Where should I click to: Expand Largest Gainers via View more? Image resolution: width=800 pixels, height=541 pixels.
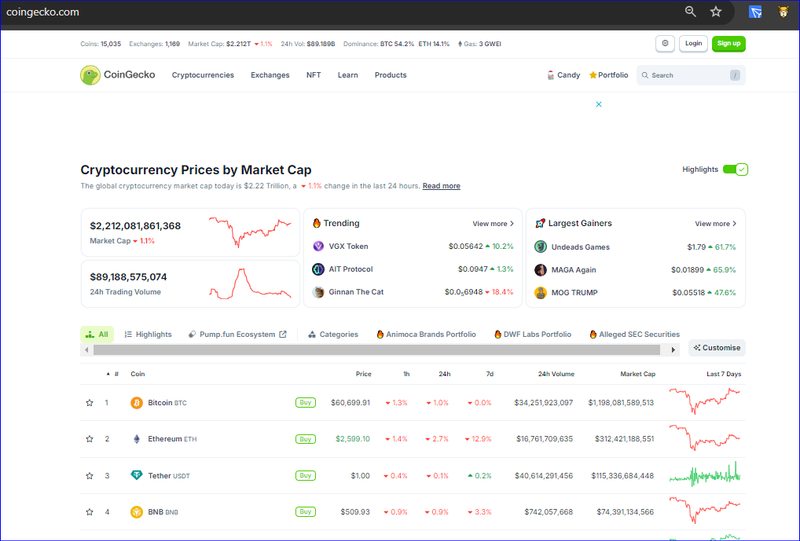tap(715, 224)
